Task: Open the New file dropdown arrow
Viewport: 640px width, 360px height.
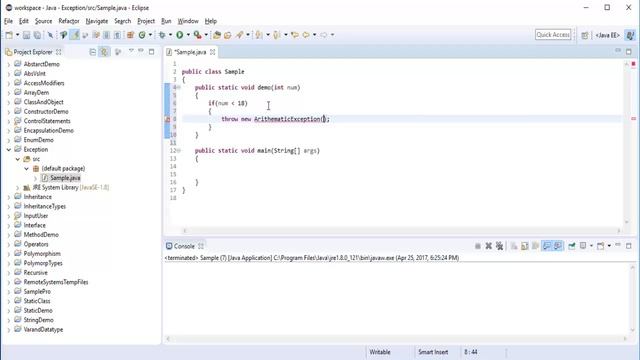Action: pos(17,35)
